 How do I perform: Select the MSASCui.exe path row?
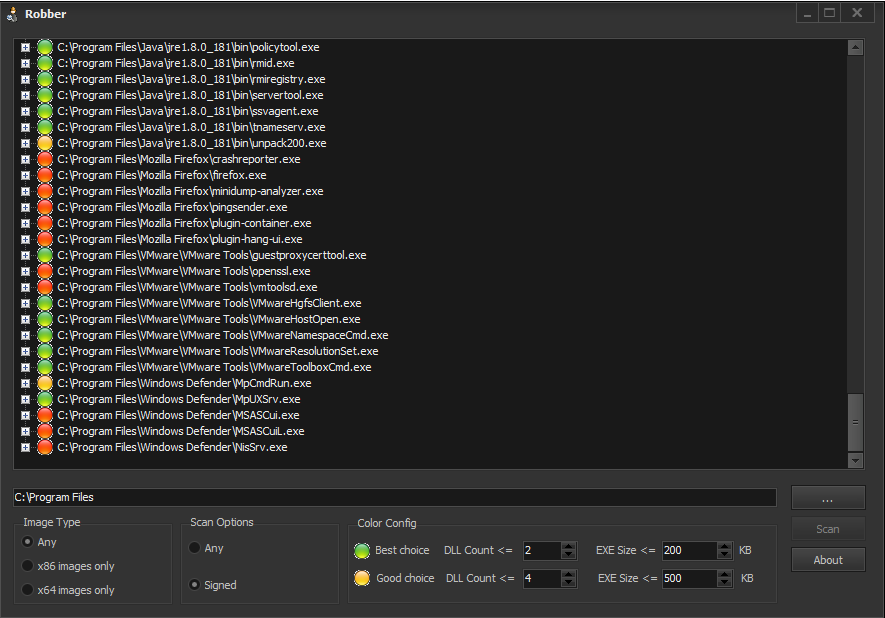click(178, 415)
